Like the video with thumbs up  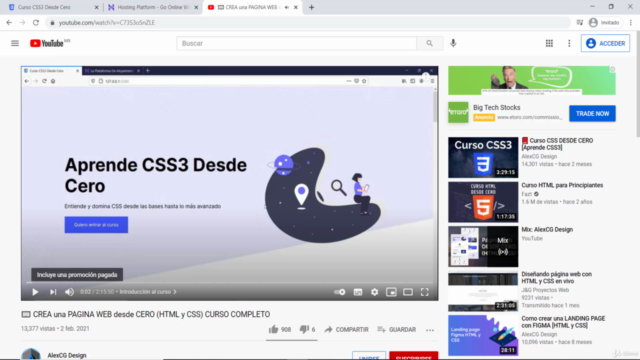coord(280,329)
